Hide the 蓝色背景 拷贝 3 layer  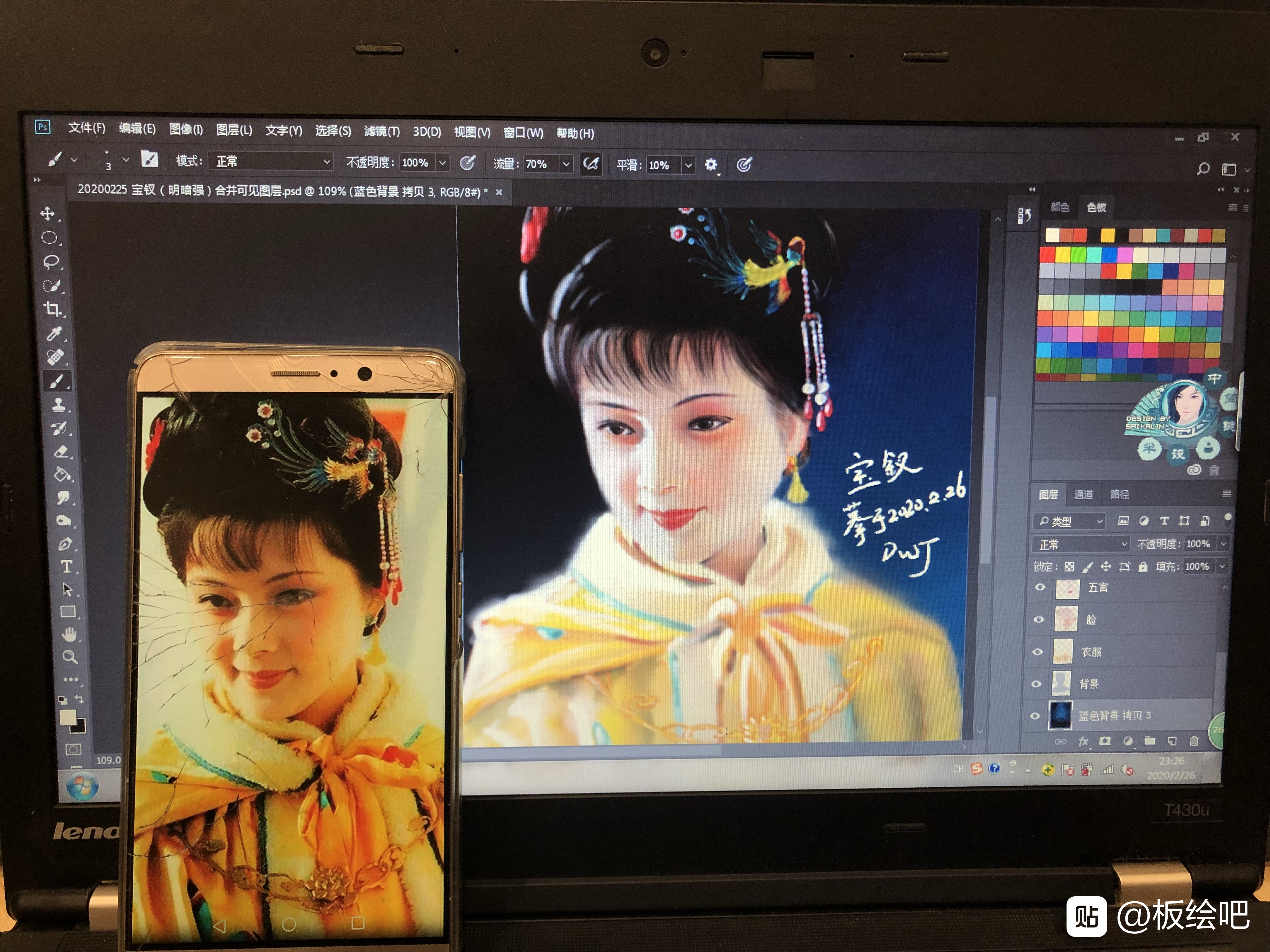tap(1035, 716)
